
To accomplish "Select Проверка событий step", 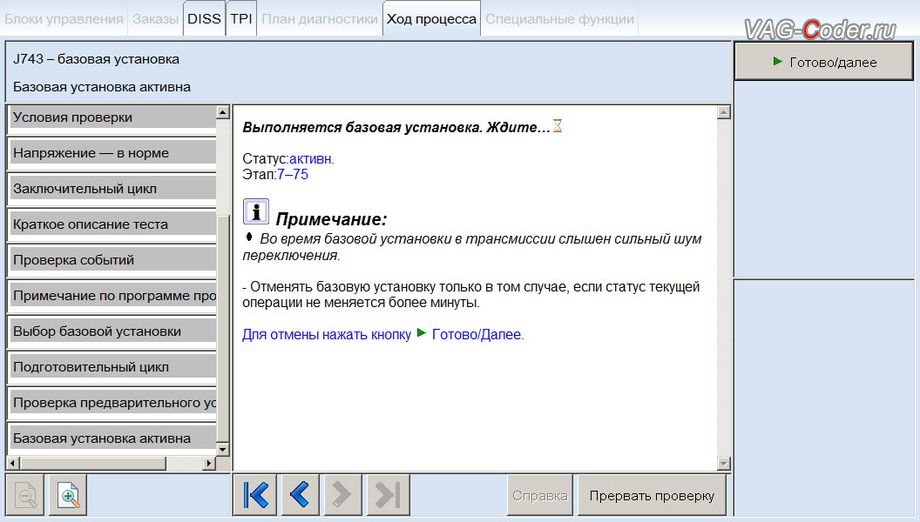I will pyautogui.click(x=112, y=260).
